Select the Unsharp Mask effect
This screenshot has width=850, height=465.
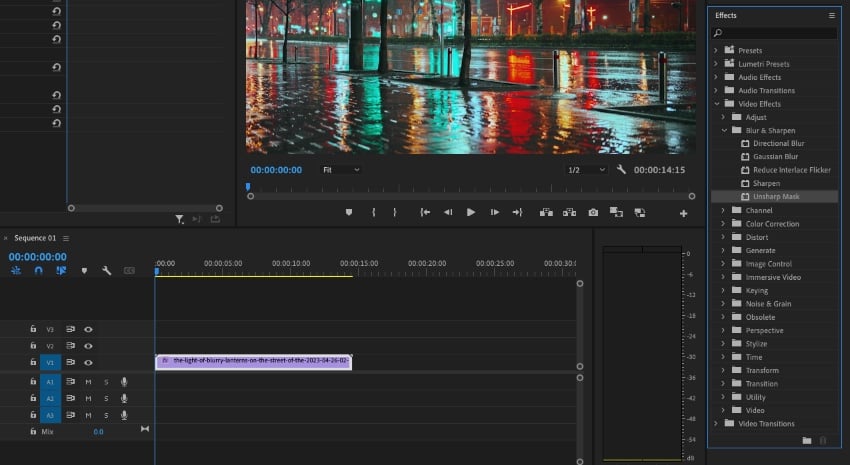pos(775,197)
